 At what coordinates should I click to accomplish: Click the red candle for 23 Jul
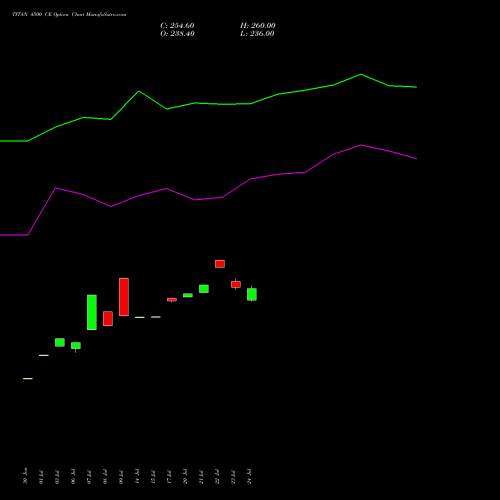pyautogui.click(x=236, y=284)
